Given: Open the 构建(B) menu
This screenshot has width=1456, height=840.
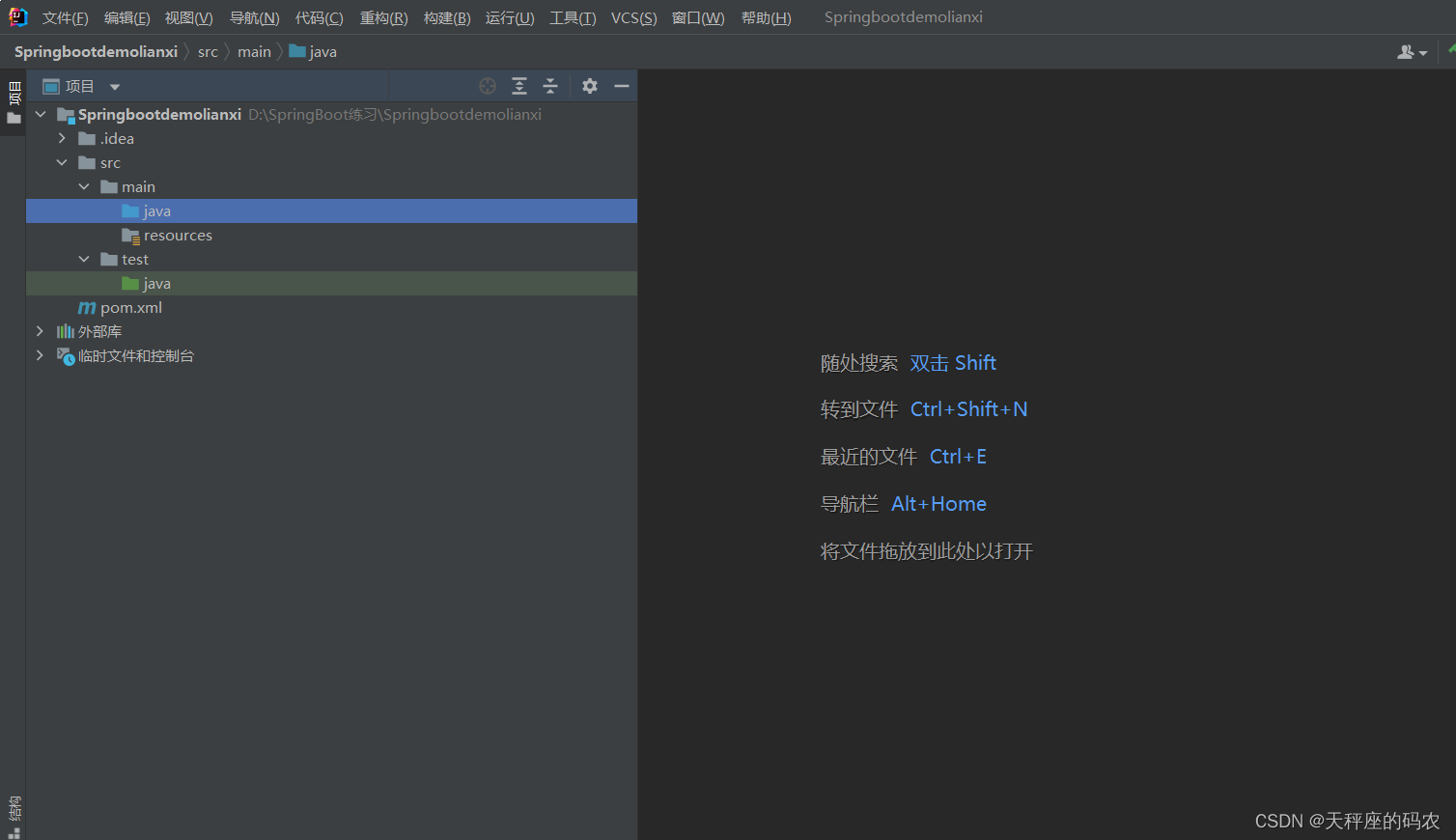Looking at the screenshot, I should tap(447, 17).
